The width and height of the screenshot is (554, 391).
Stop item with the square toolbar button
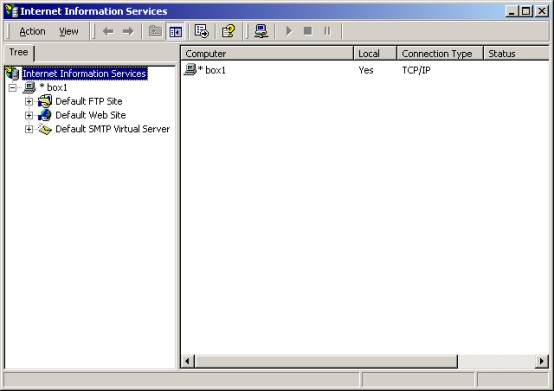(308, 31)
